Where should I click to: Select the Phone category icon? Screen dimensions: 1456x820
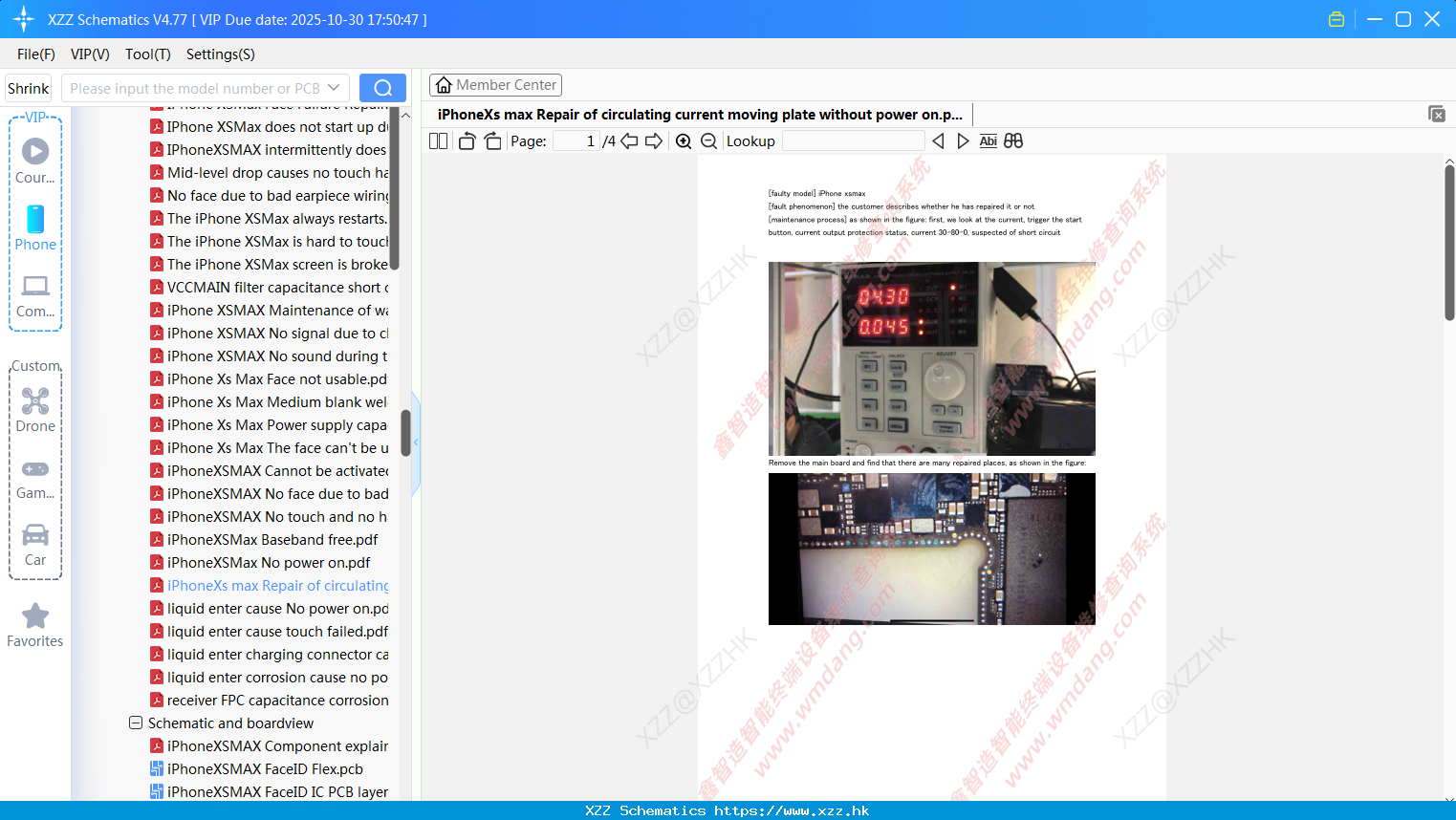click(x=35, y=228)
